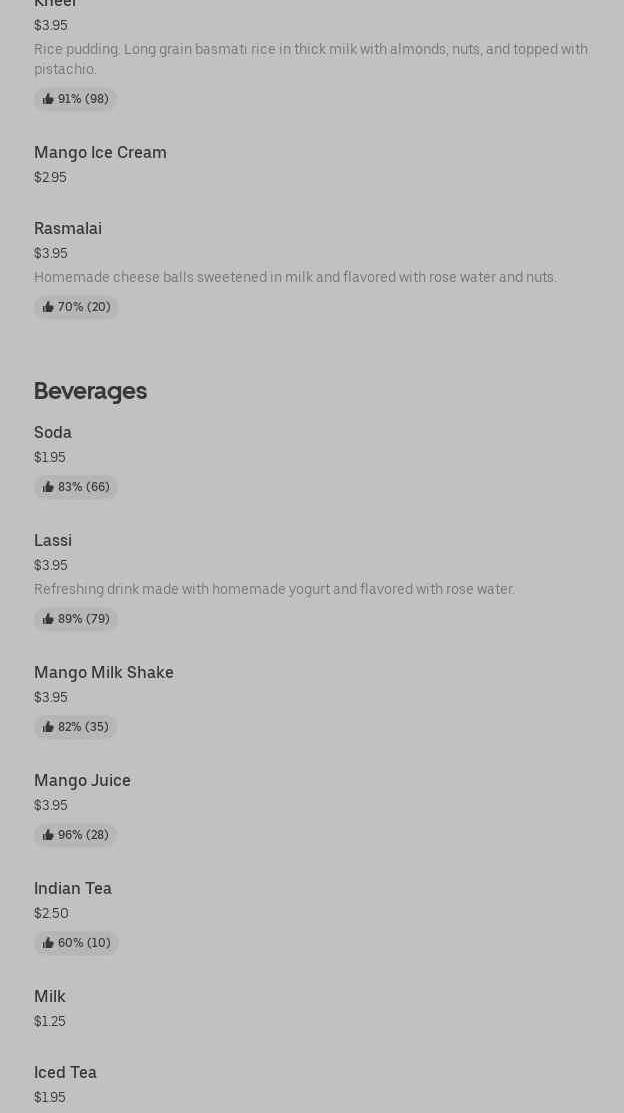Image resolution: width=624 pixels, height=1113 pixels.
Task: Click the thumbs-up icon under Indian Tea
Action: (x=48, y=943)
